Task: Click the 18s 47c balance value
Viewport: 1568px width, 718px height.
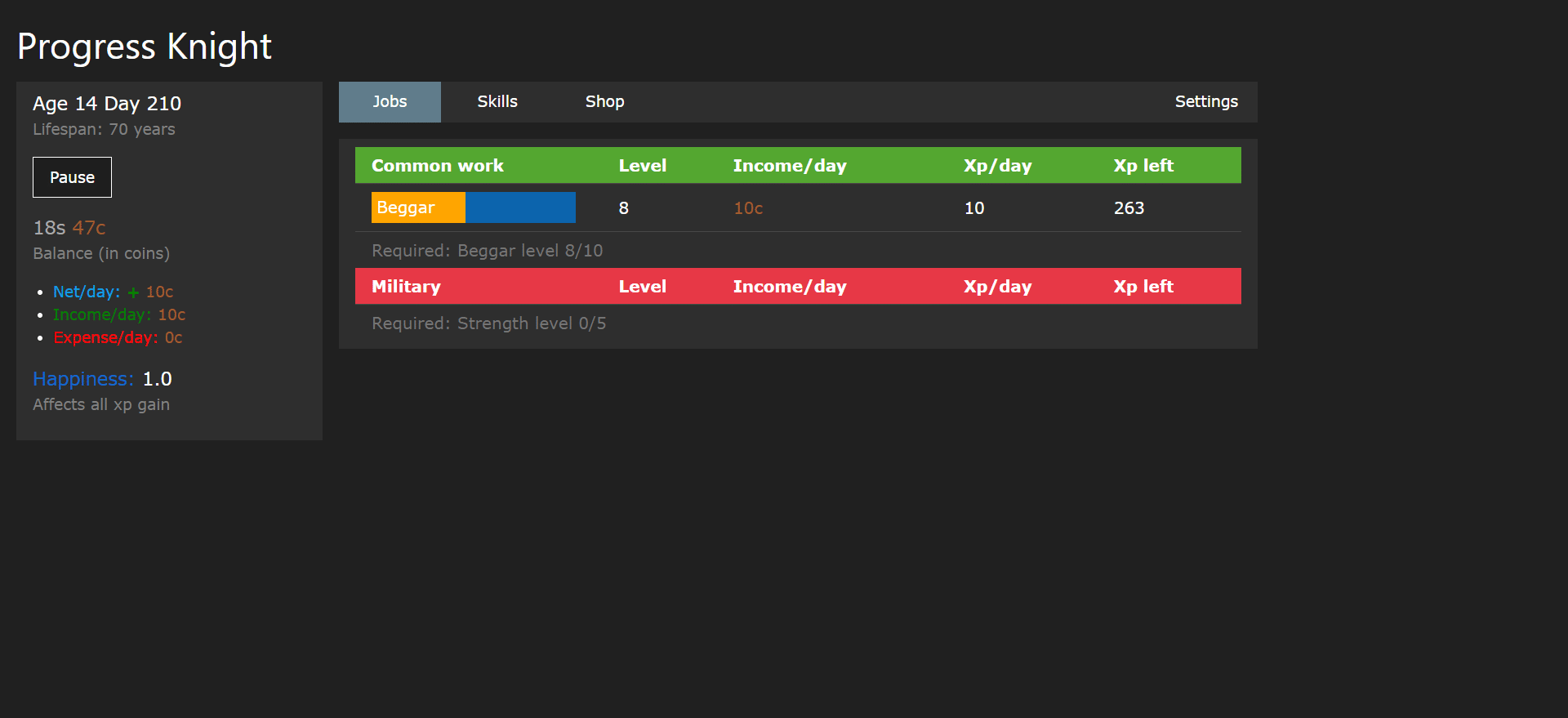Action: [x=69, y=228]
